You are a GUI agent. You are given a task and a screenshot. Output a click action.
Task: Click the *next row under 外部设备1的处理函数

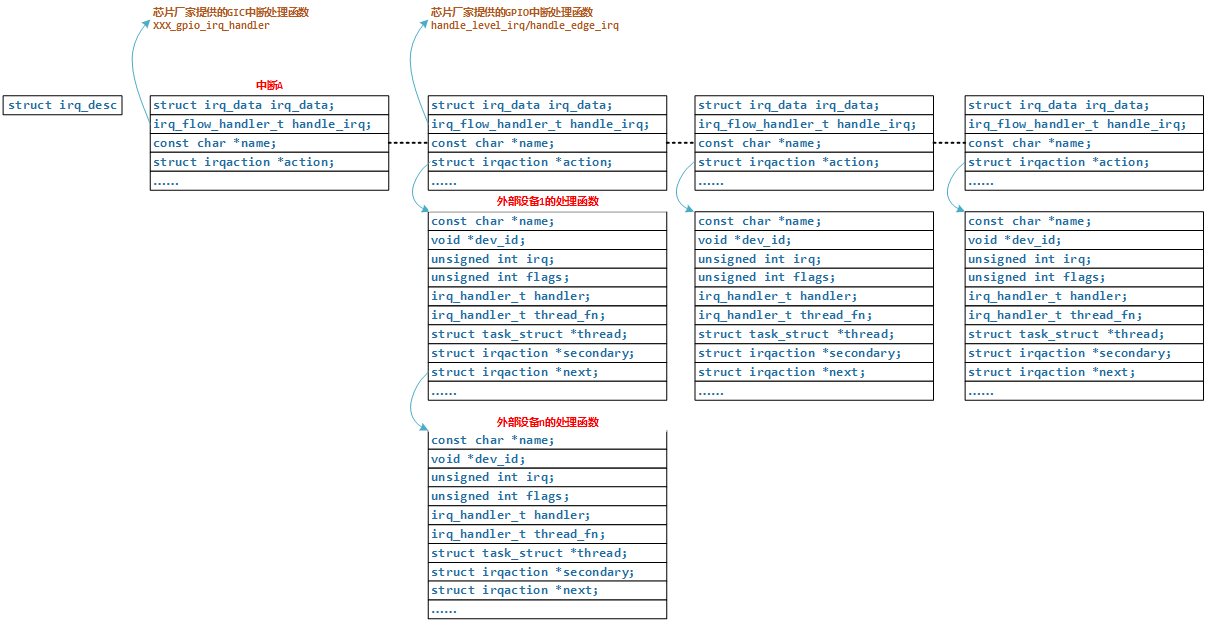547,372
